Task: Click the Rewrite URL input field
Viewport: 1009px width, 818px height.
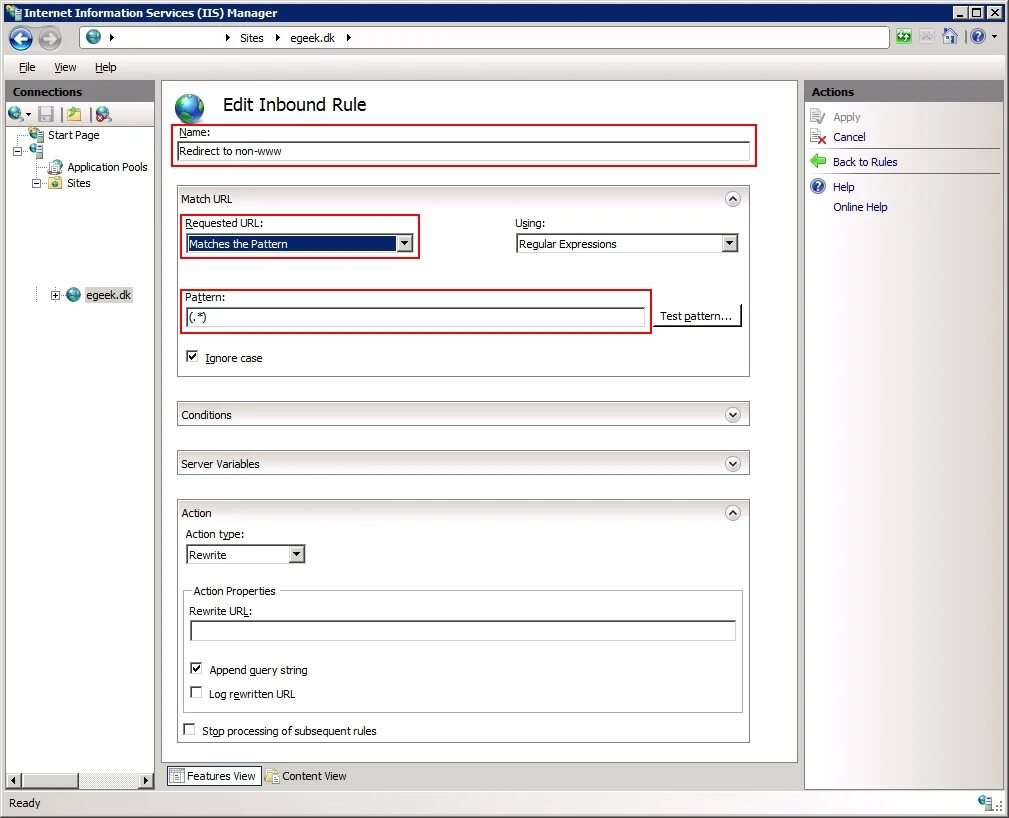Action: [463, 631]
